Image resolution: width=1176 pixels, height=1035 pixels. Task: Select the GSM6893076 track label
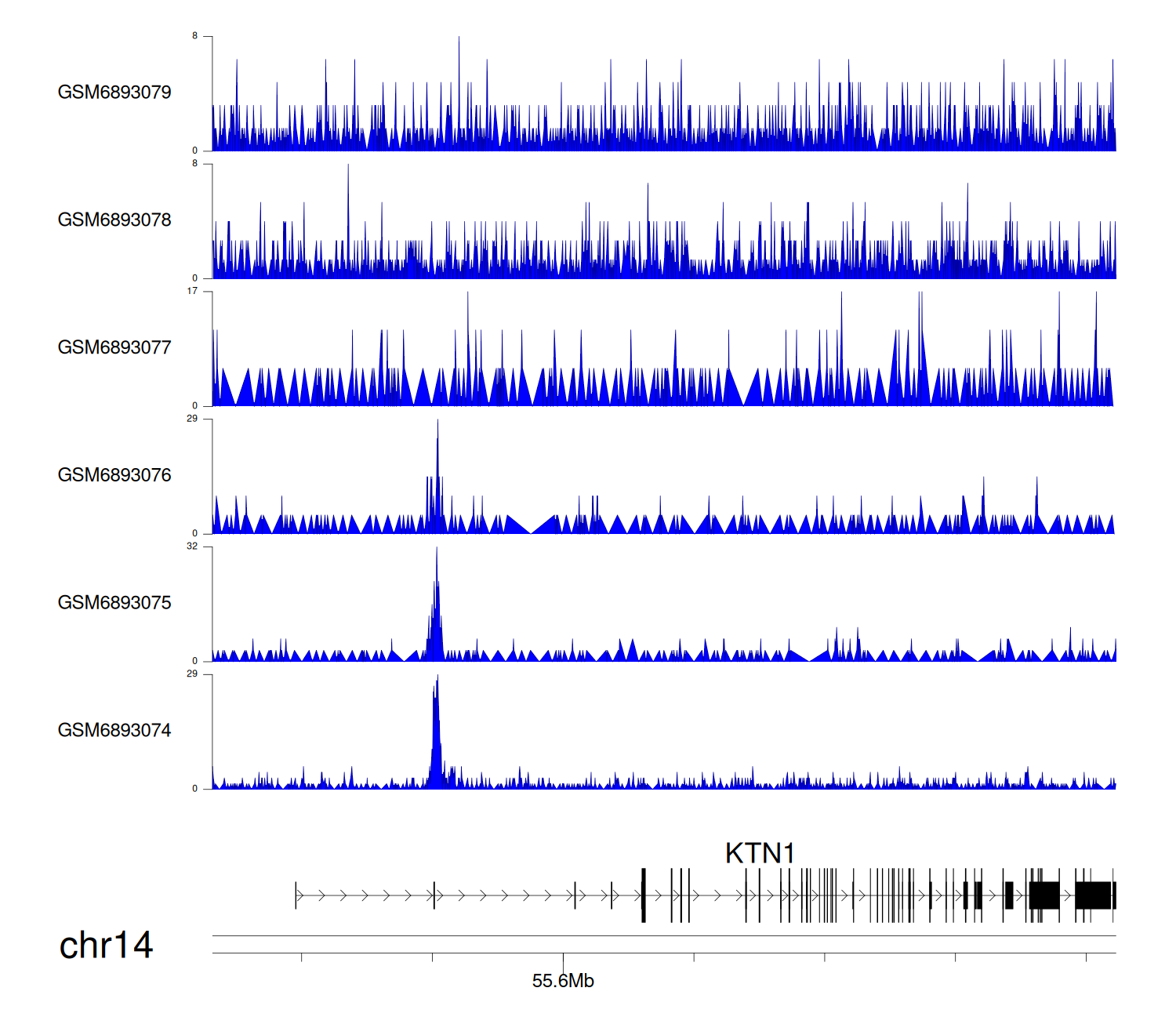point(114,475)
